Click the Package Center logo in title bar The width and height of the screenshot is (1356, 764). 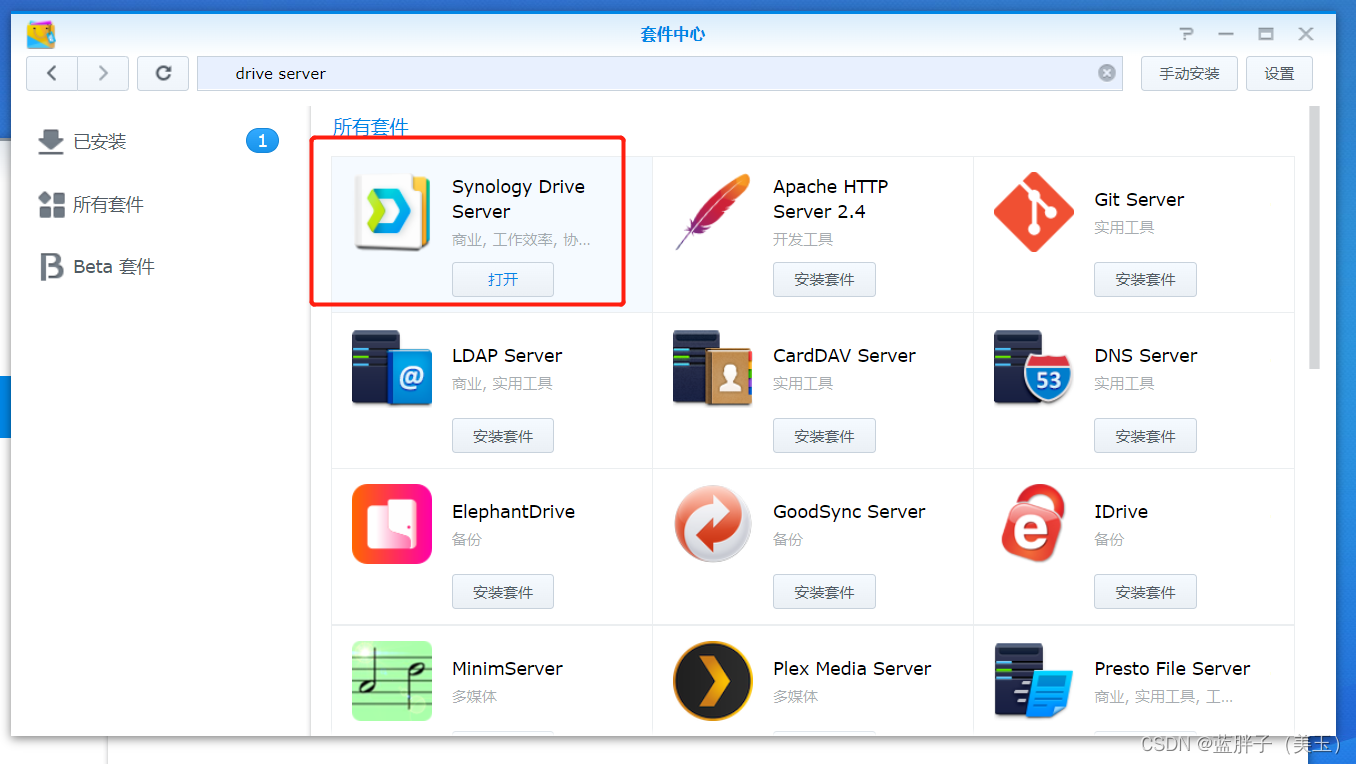point(41,34)
